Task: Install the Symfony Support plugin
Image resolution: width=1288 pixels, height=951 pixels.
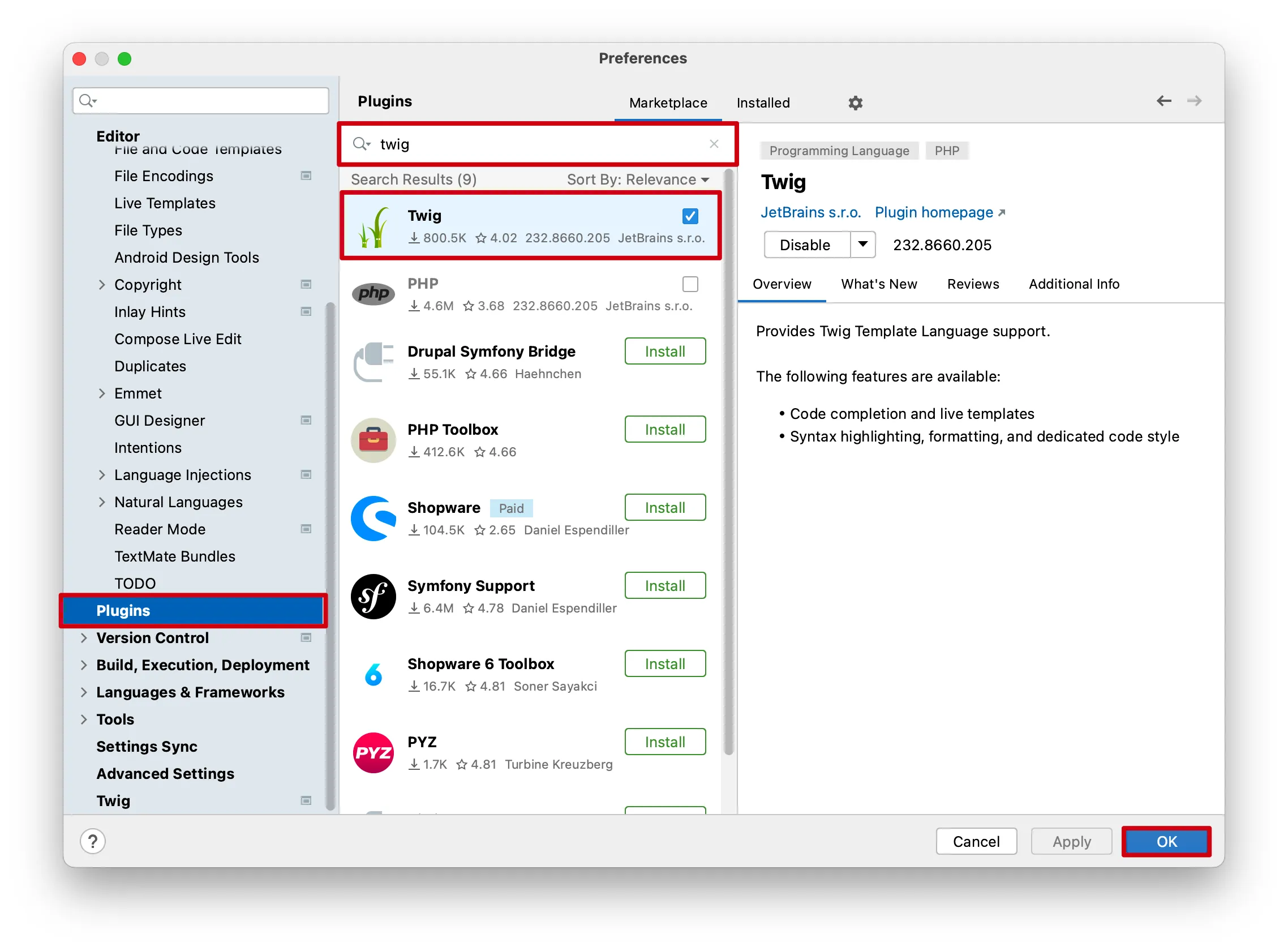Action: pyautogui.click(x=665, y=585)
